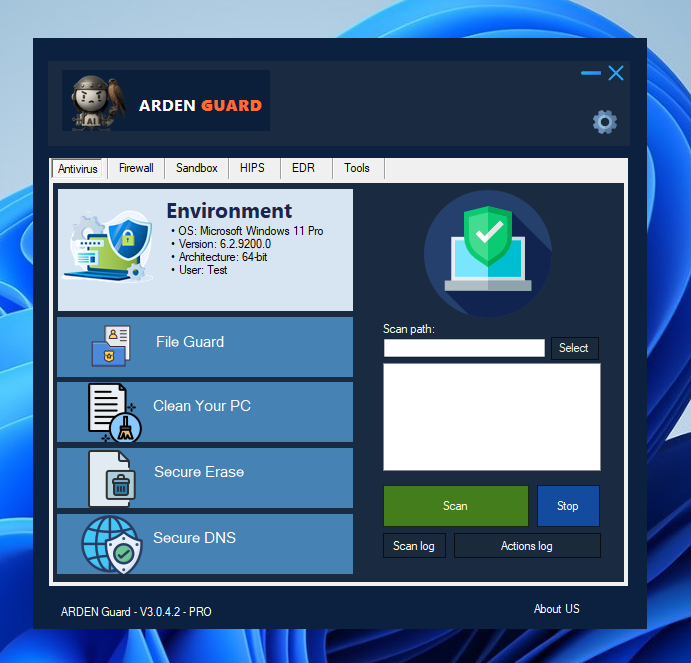Stop the current scan
Image resolution: width=691 pixels, height=663 pixels.
pos(568,506)
